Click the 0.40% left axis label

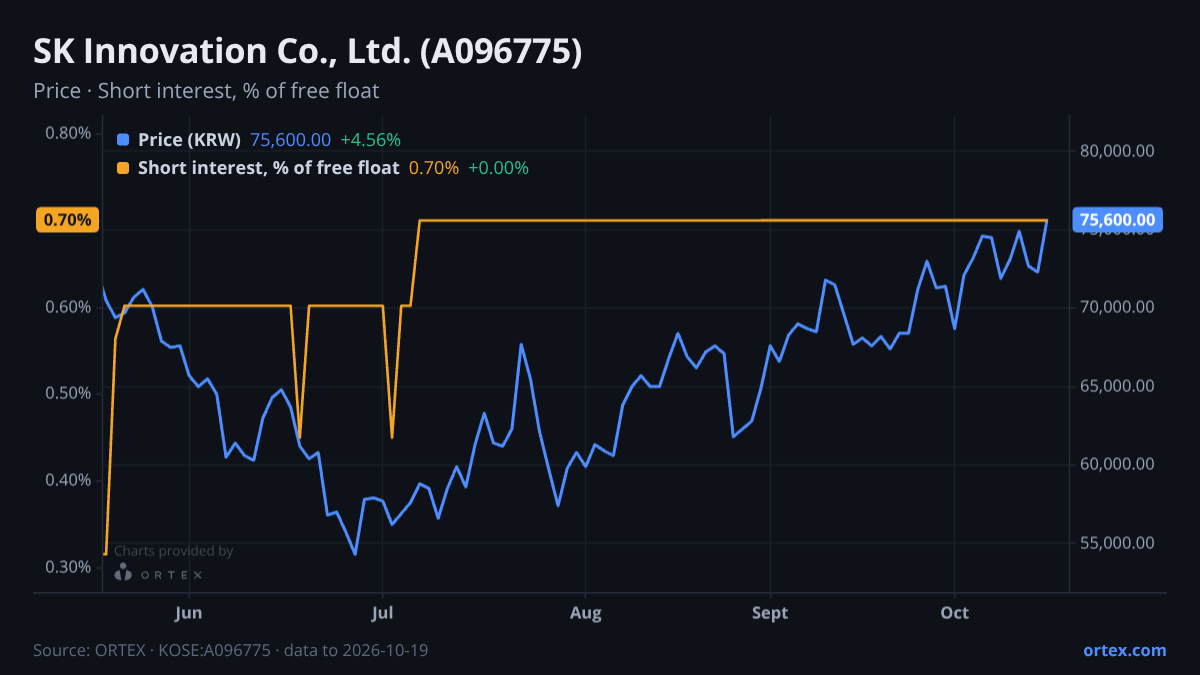(68, 480)
